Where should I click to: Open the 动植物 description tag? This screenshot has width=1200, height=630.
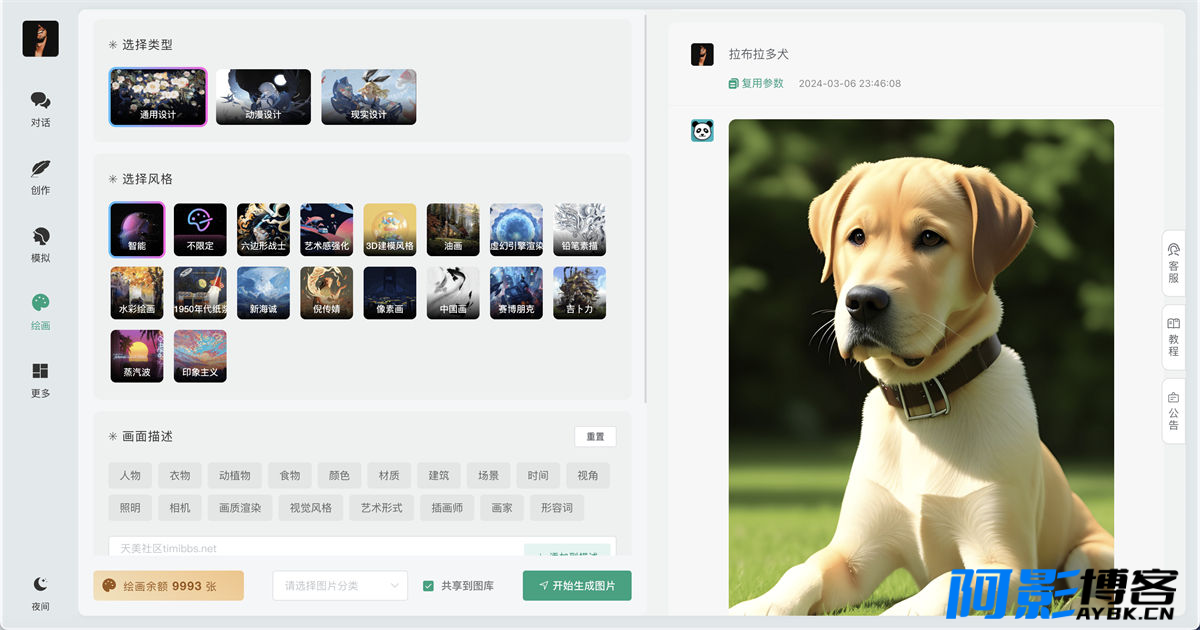[235, 476]
